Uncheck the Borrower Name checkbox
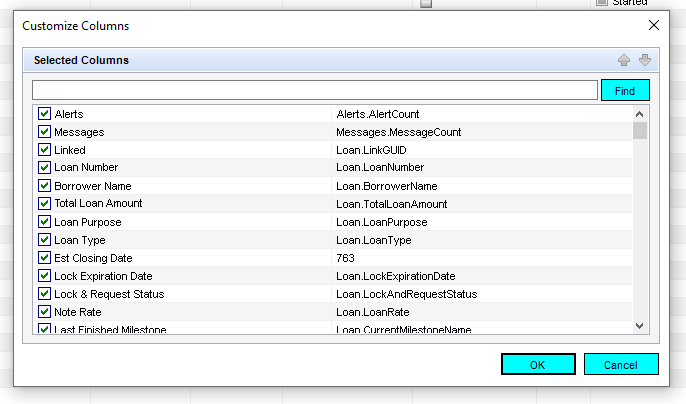The width and height of the screenshot is (686, 404). pos(44,186)
